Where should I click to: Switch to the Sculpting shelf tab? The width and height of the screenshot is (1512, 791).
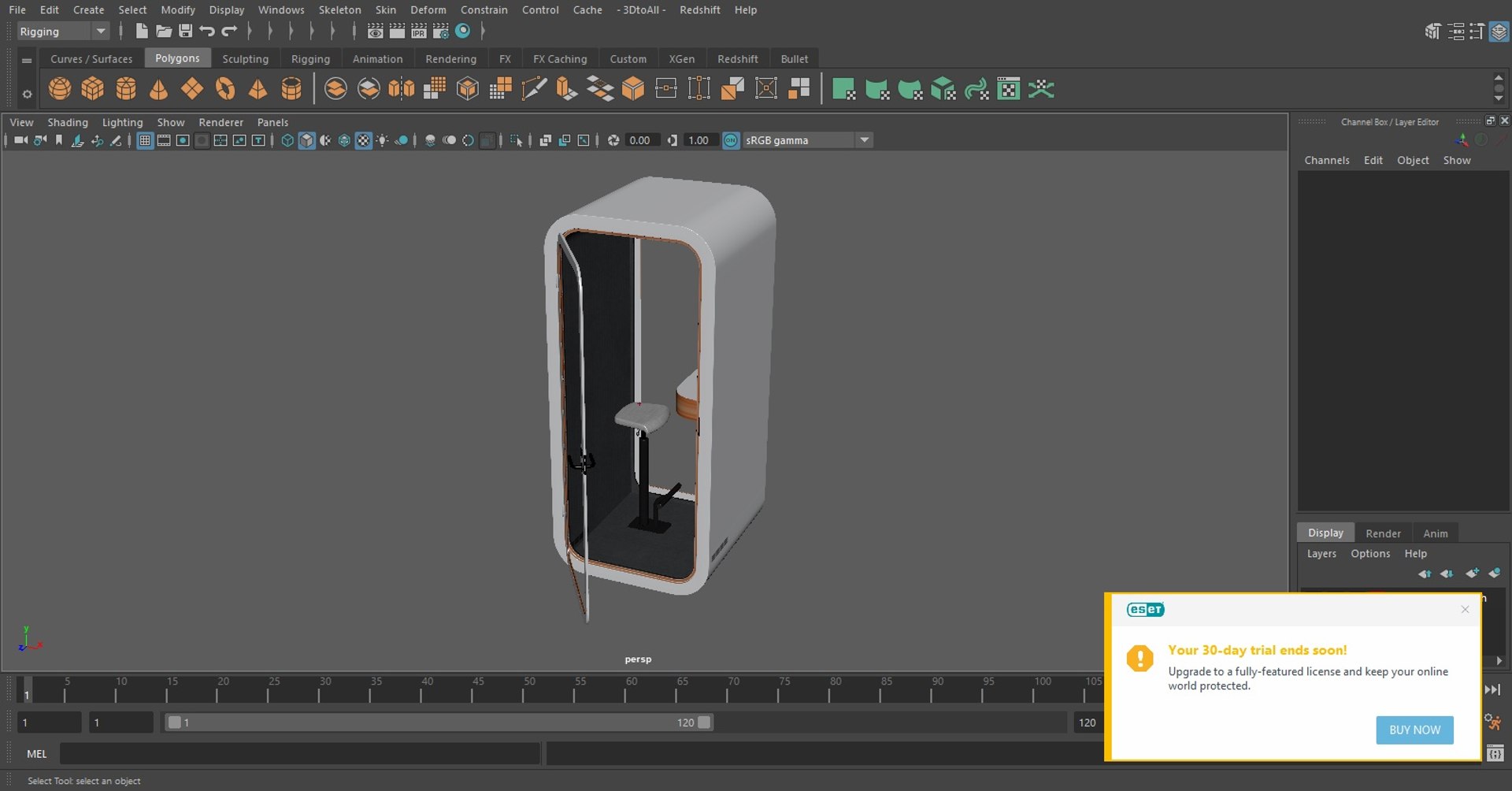click(x=245, y=59)
